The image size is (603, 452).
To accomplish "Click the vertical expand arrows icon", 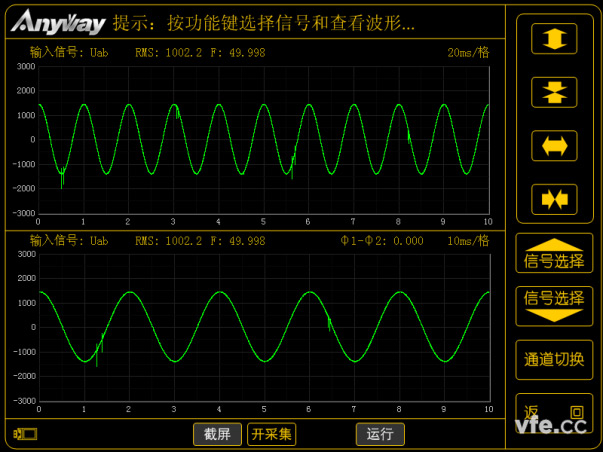I will tap(553, 38).
